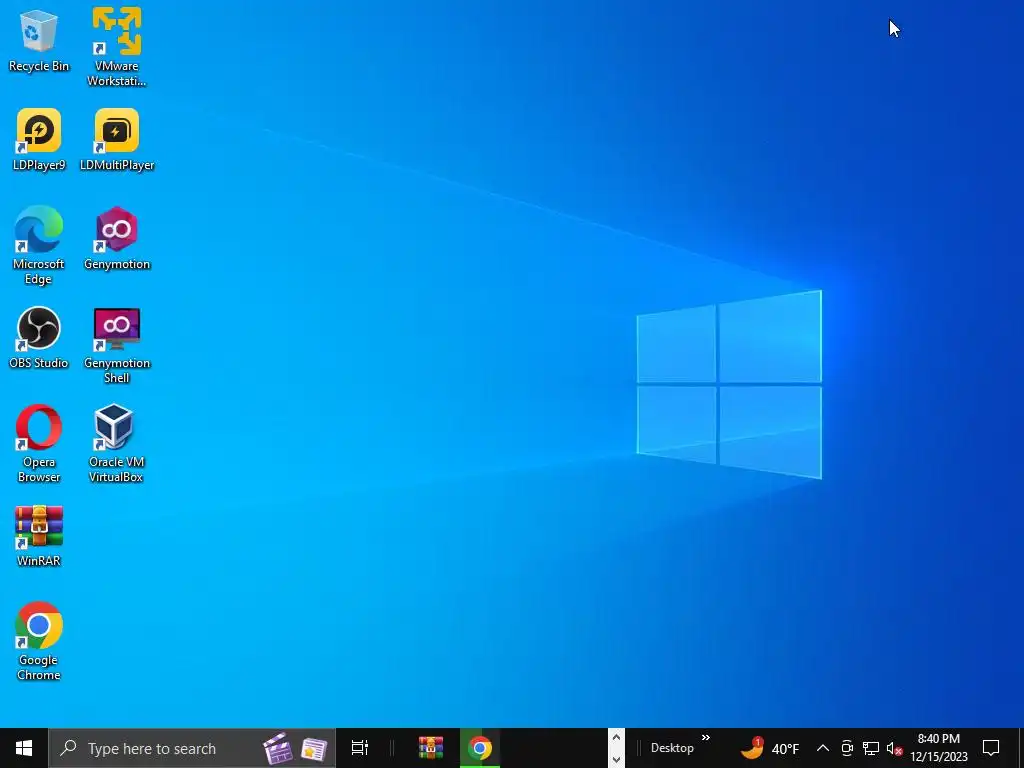The height and width of the screenshot is (768, 1024).
Task: Select the Recycle Bin desktop icon
Action: tap(39, 40)
